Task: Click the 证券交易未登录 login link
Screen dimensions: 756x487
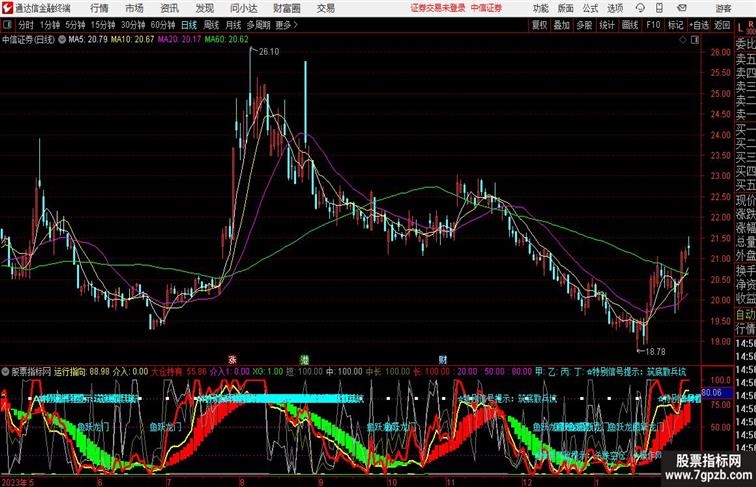Action: [438, 8]
